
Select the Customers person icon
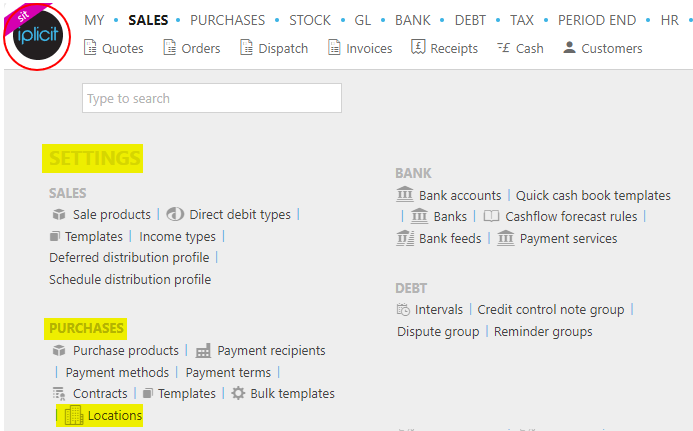[570, 47]
